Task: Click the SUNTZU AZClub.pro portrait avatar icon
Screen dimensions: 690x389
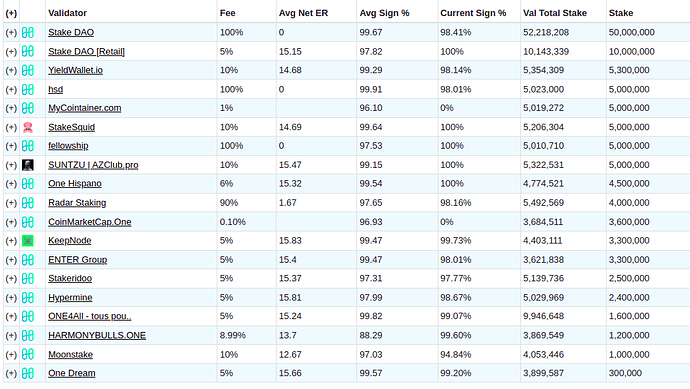Action: (x=28, y=165)
